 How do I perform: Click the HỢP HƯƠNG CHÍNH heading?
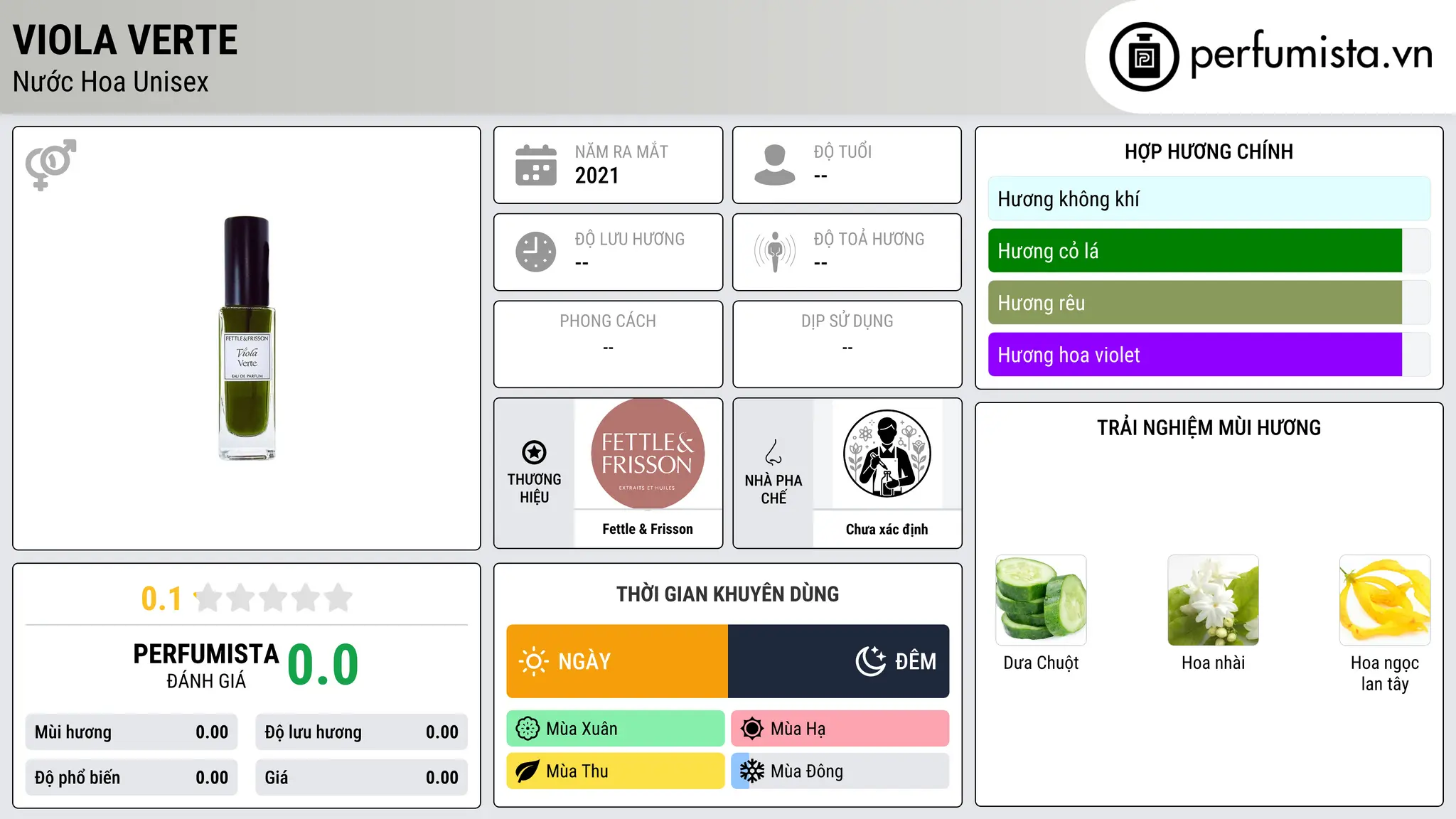1209,151
